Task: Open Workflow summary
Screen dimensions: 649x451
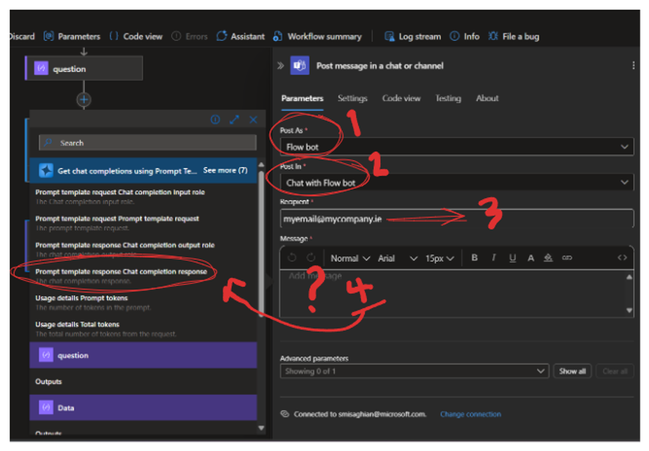Action: click(x=317, y=36)
